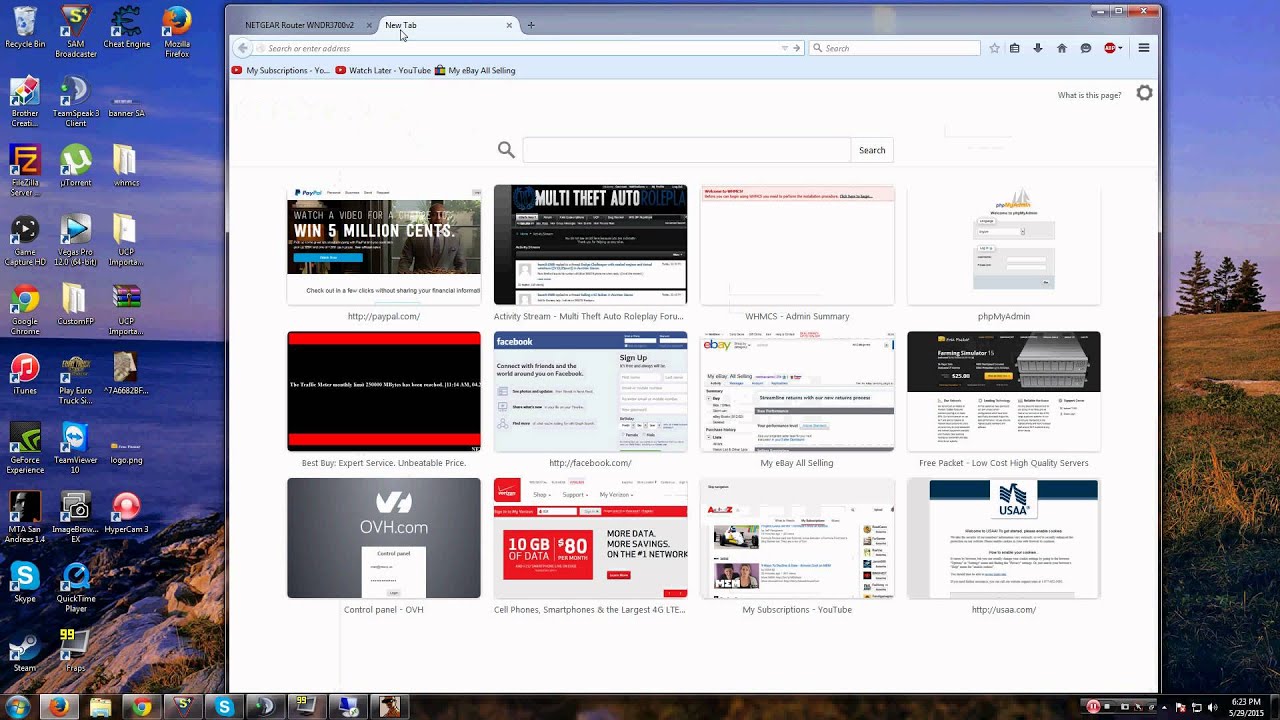Screen dimensions: 1280x720
Task: Click the toolbar Search box
Action: click(895, 48)
